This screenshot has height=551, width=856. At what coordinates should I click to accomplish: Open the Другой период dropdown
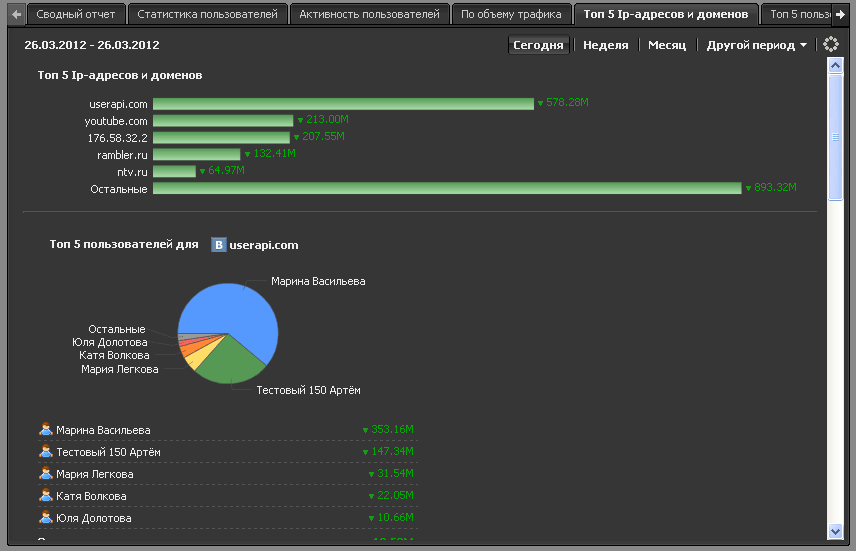(756, 45)
